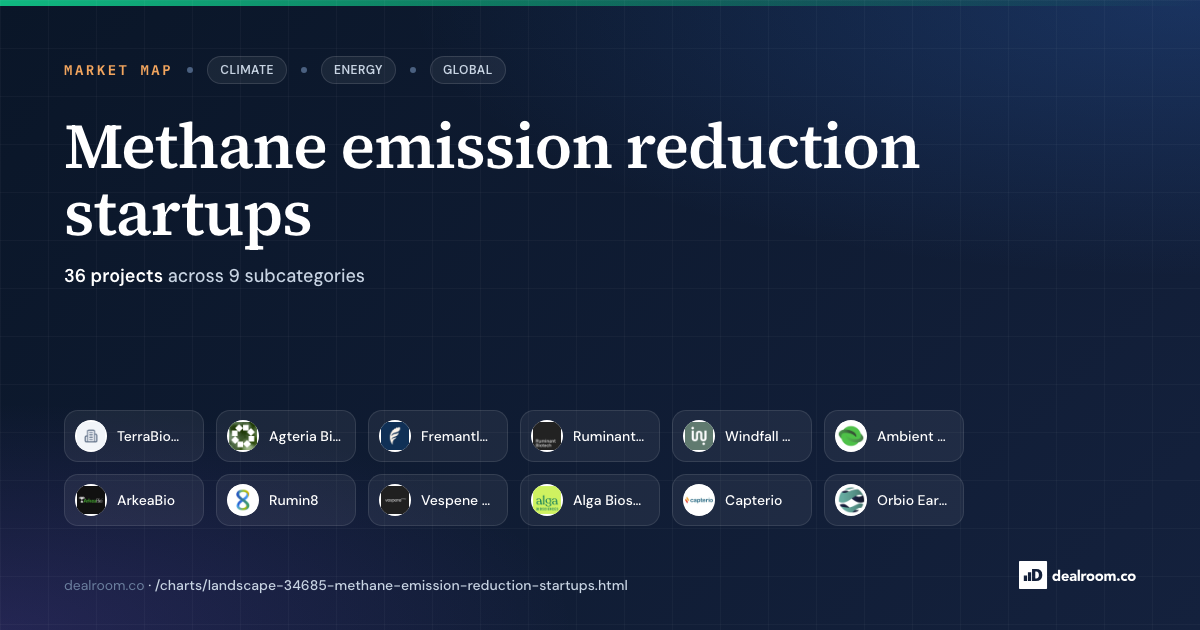This screenshot has height=630, width=1200.
Task: Click the ArkeaBio company logo
Action: 91,500
